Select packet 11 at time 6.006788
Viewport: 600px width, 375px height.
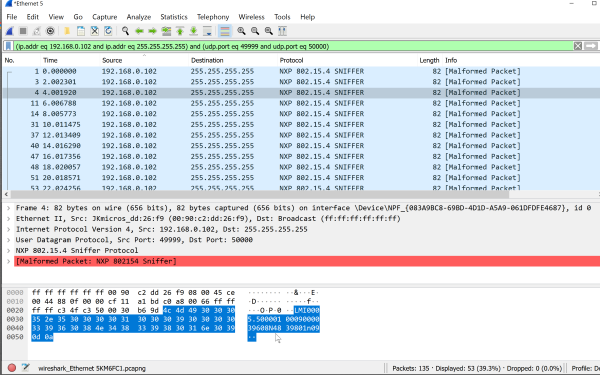tap(301, 103)
